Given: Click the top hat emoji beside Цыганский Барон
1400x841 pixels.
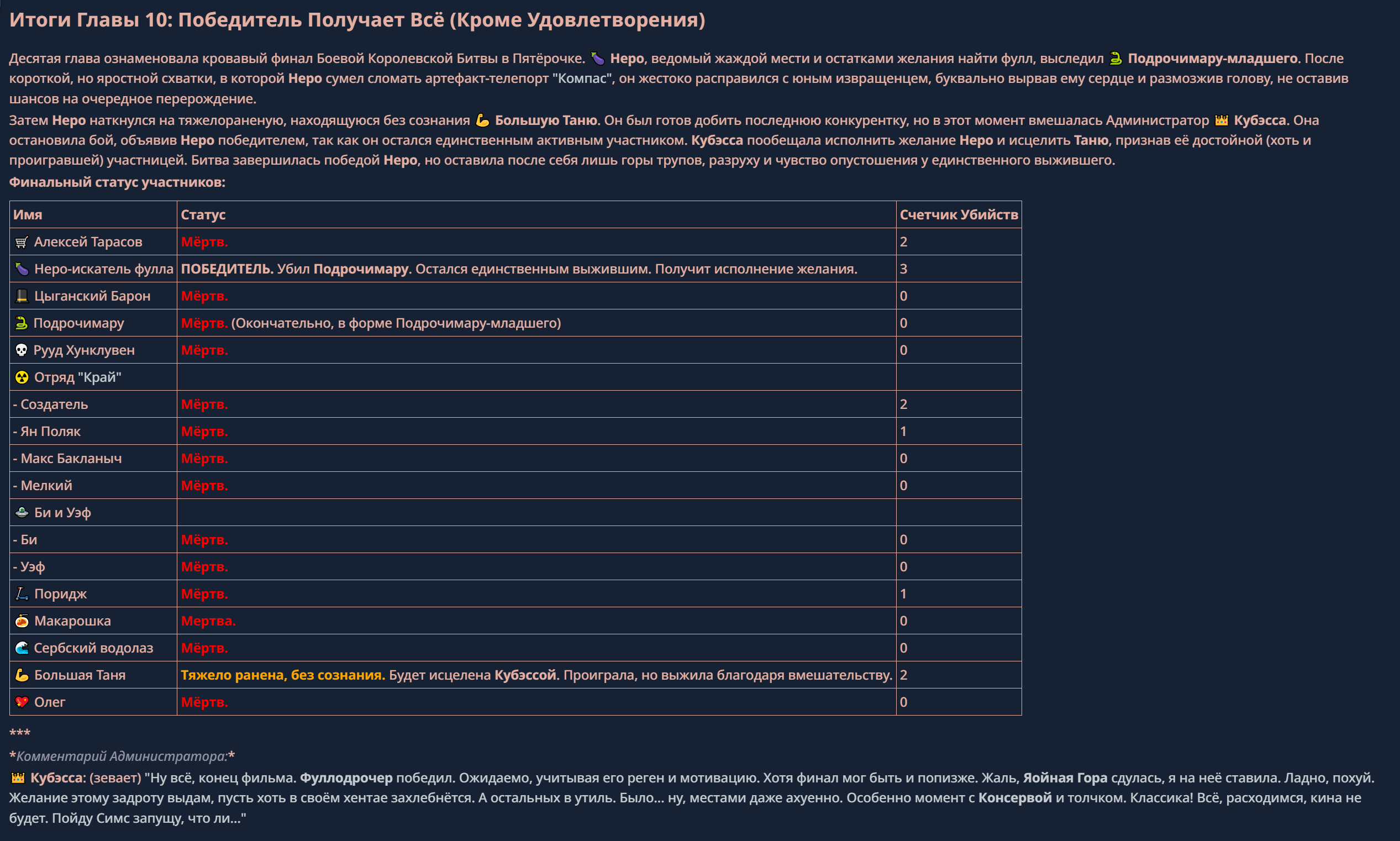Looking at the screenshot, I should pyautogui.click(x=22, y=296).
